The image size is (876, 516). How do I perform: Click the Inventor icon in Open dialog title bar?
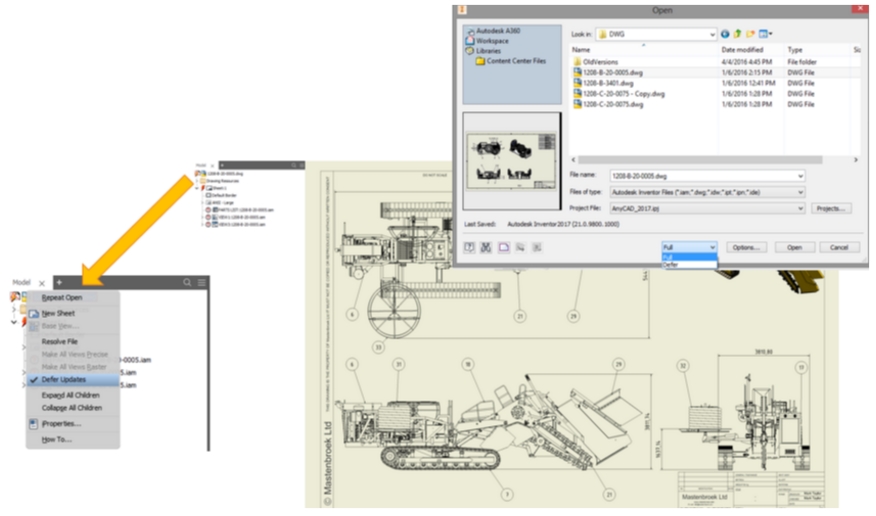click(x=462, y=9)
